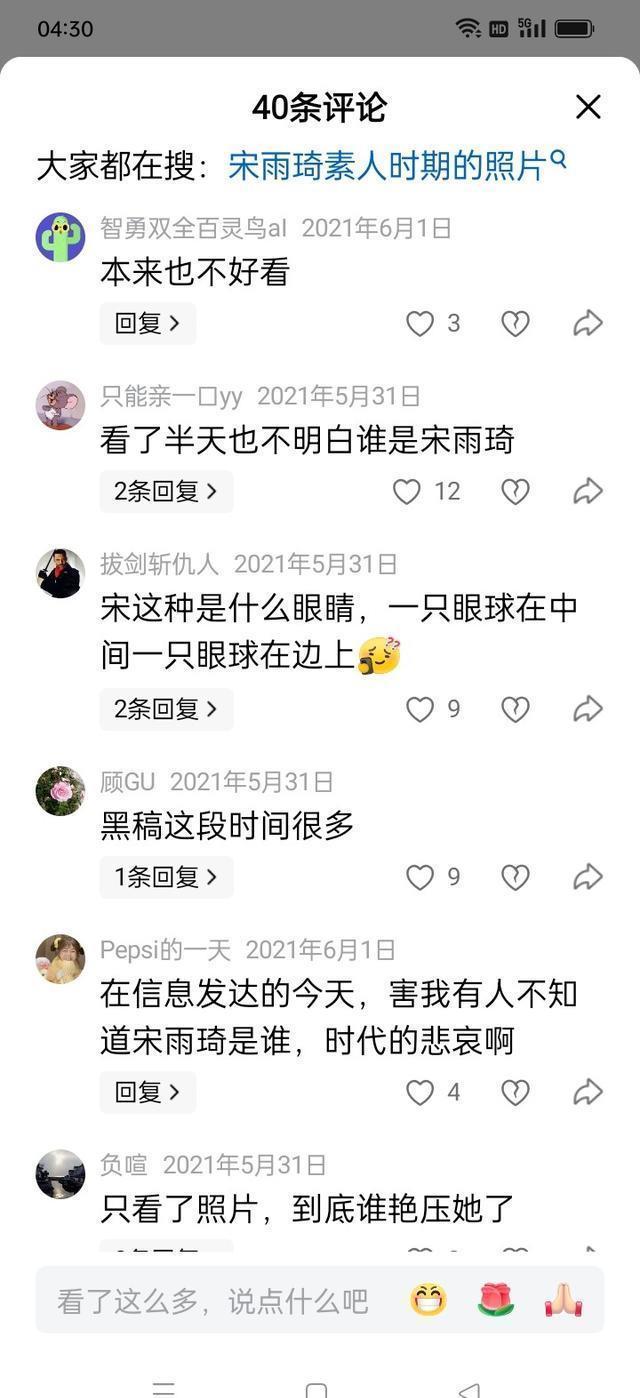Tap the comment input field 说点什么吧
This screenshot has height=1398, width=640.
tap(213, 1300)
